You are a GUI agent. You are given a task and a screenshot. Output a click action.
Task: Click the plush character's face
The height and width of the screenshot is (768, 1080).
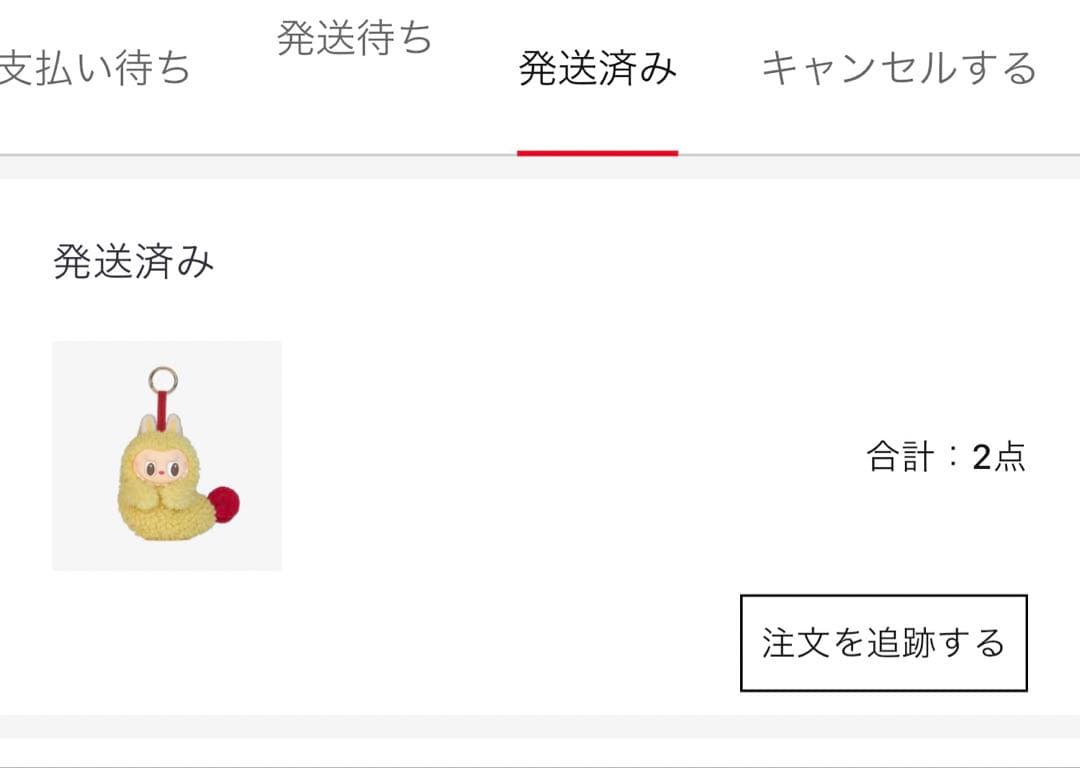point(162,470)
